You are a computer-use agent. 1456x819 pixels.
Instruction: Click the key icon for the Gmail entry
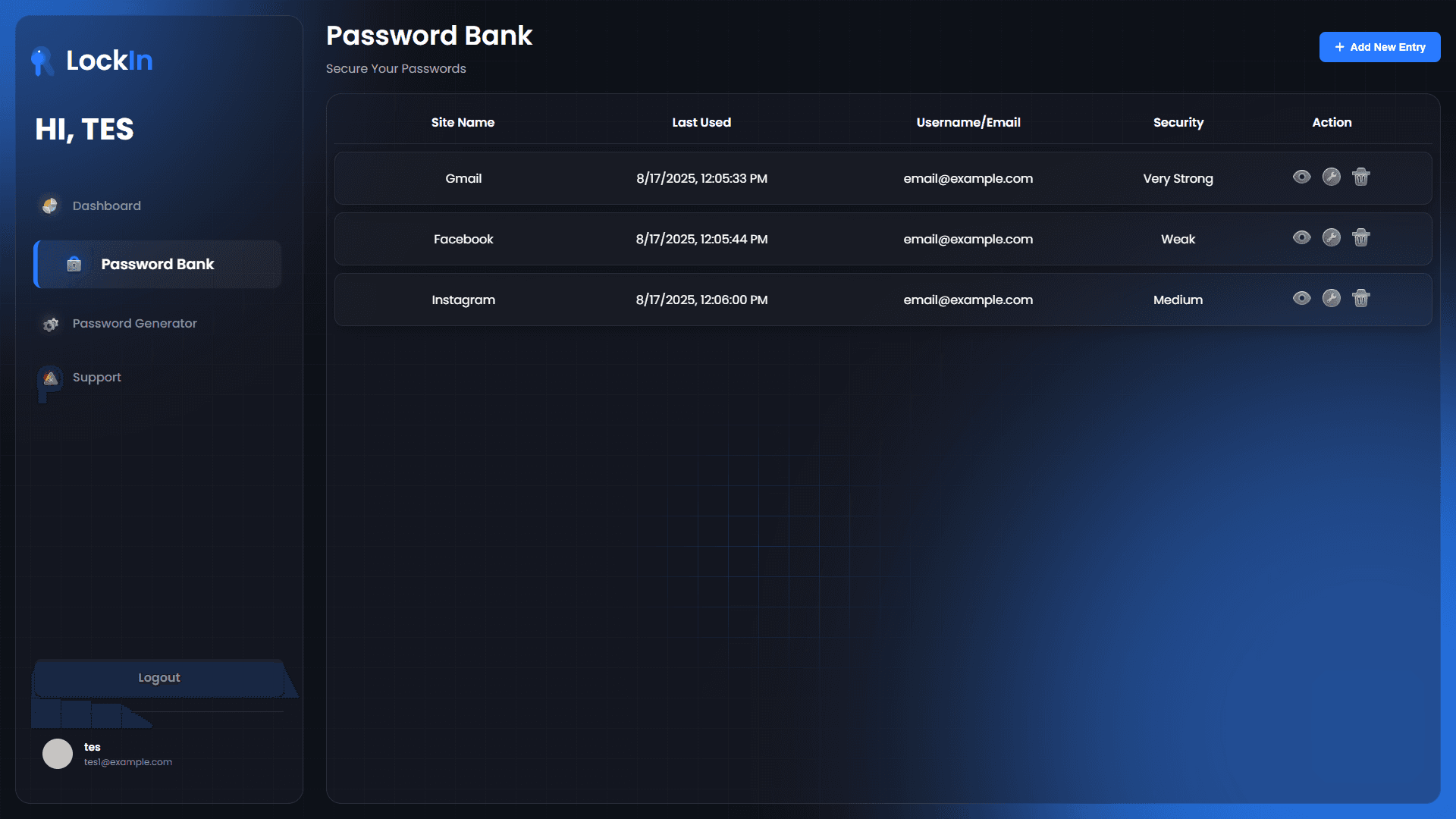click(1331, 177)
